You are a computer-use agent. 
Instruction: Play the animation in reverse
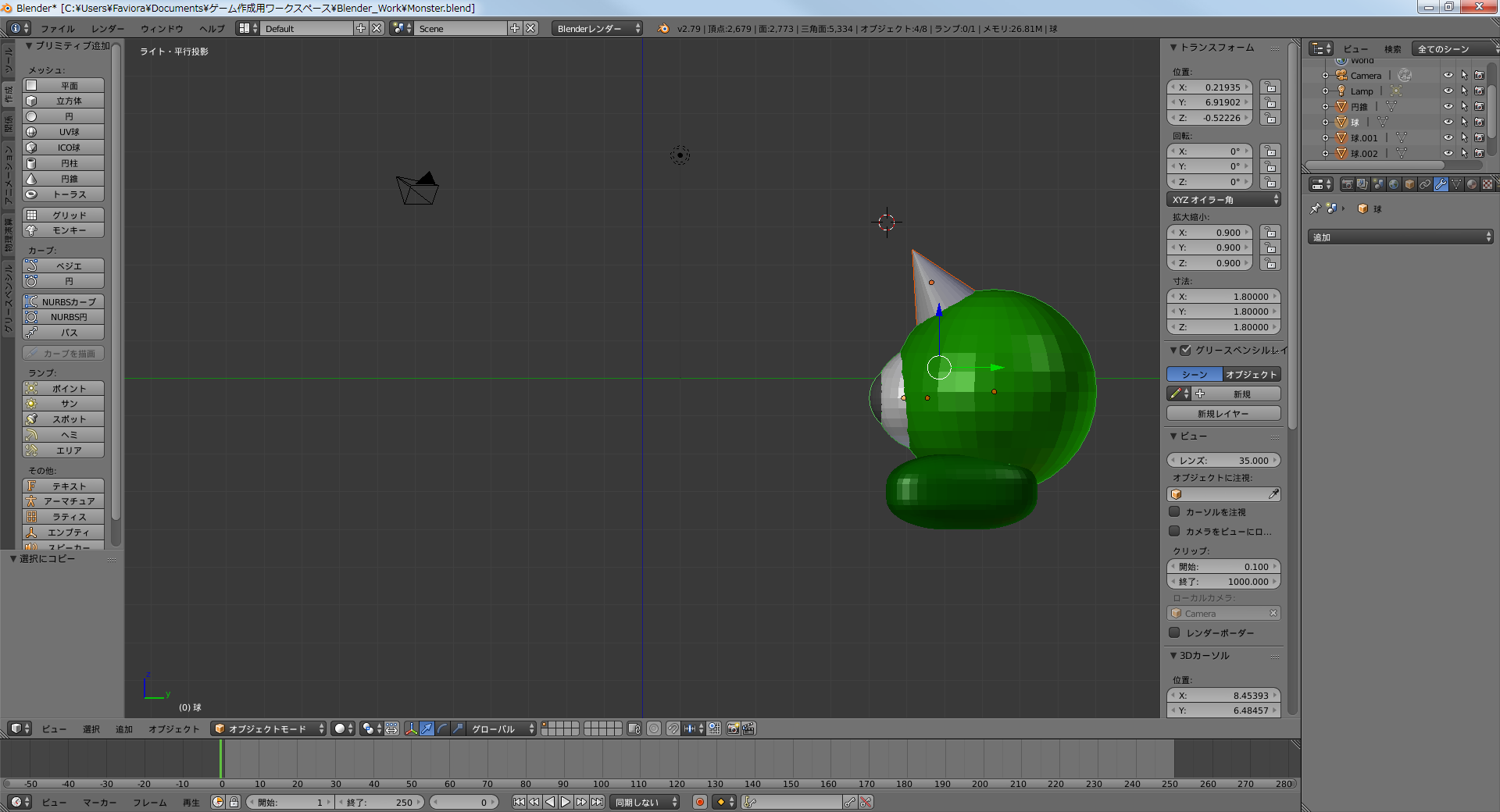pyautogui.click(x=550, y=802)
